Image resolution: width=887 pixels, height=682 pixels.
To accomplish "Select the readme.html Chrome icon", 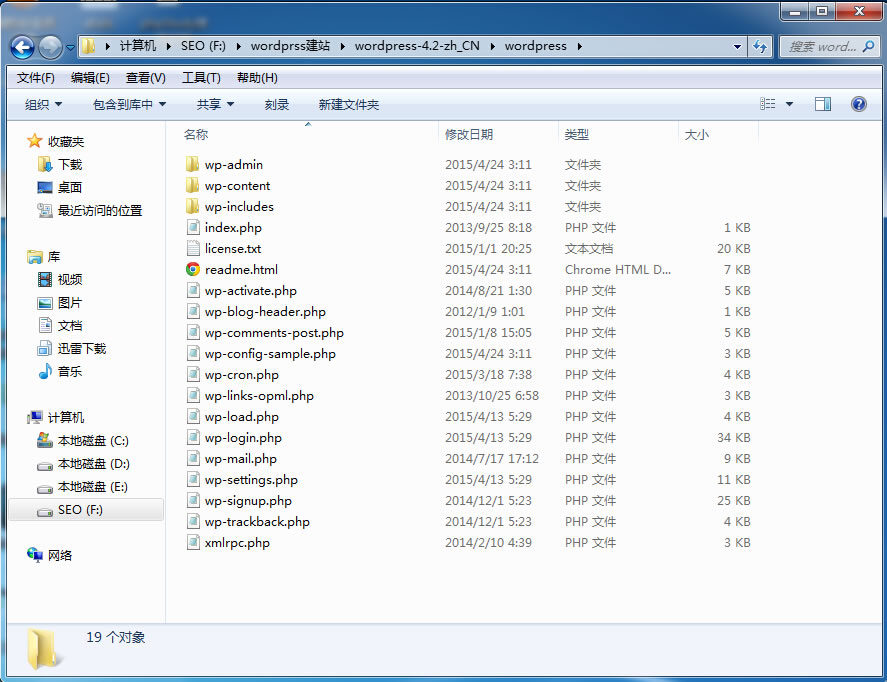I will [193, 269].
